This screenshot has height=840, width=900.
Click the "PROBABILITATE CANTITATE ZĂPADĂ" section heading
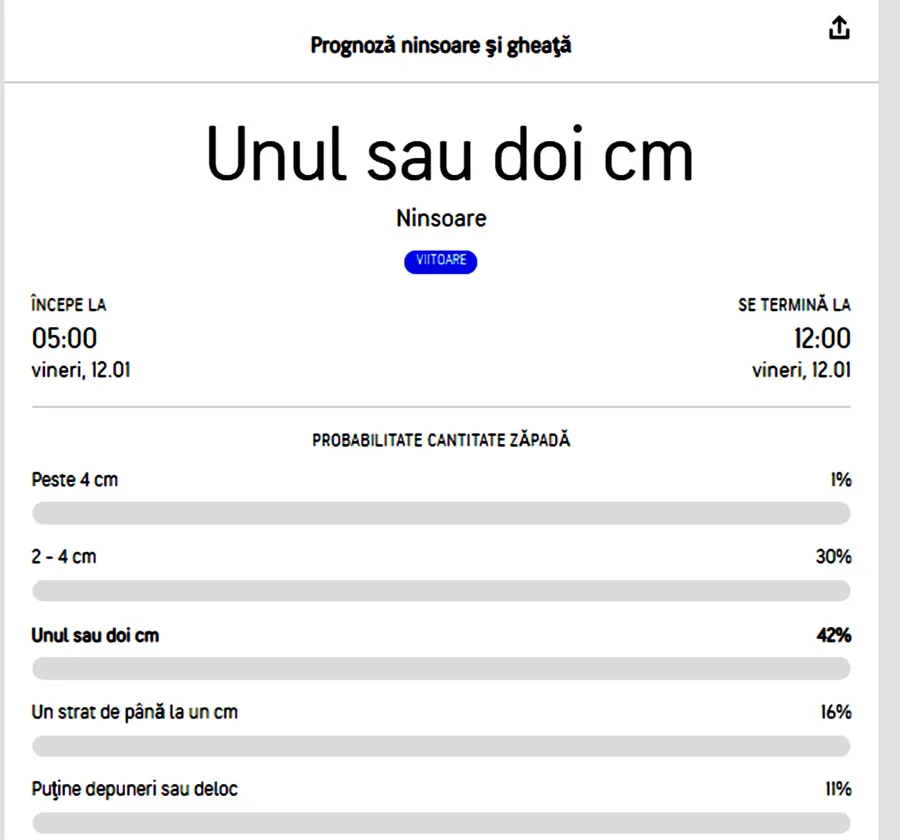tap(441, 440)
